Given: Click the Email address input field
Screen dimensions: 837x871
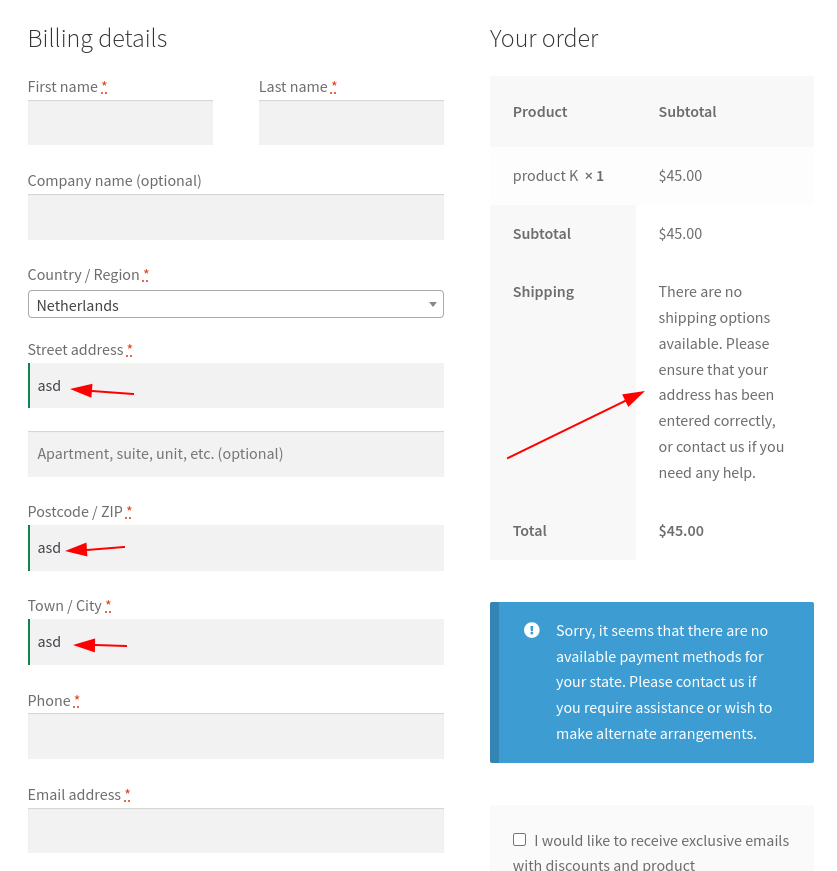Looking at the screenshot, I should pos(236,830).
